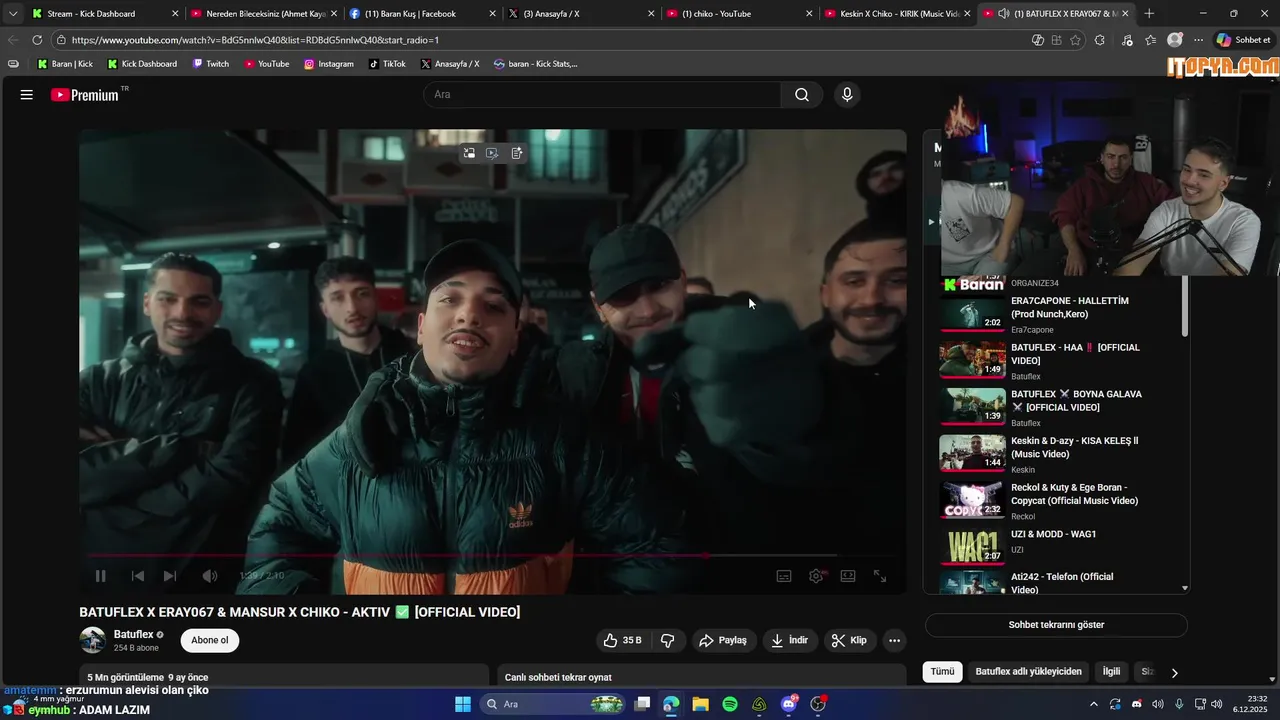
Task: Select the İlgili filter chip
Action: click(1111, 672)
